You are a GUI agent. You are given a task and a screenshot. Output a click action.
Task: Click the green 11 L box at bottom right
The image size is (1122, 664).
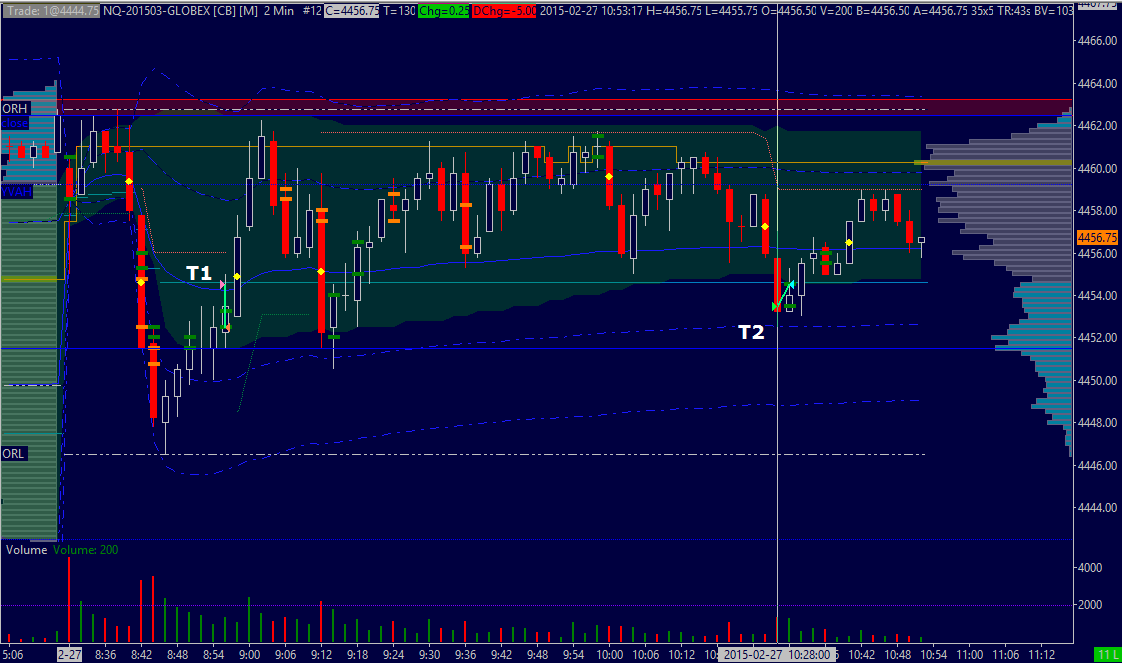tap(1108, 654)
